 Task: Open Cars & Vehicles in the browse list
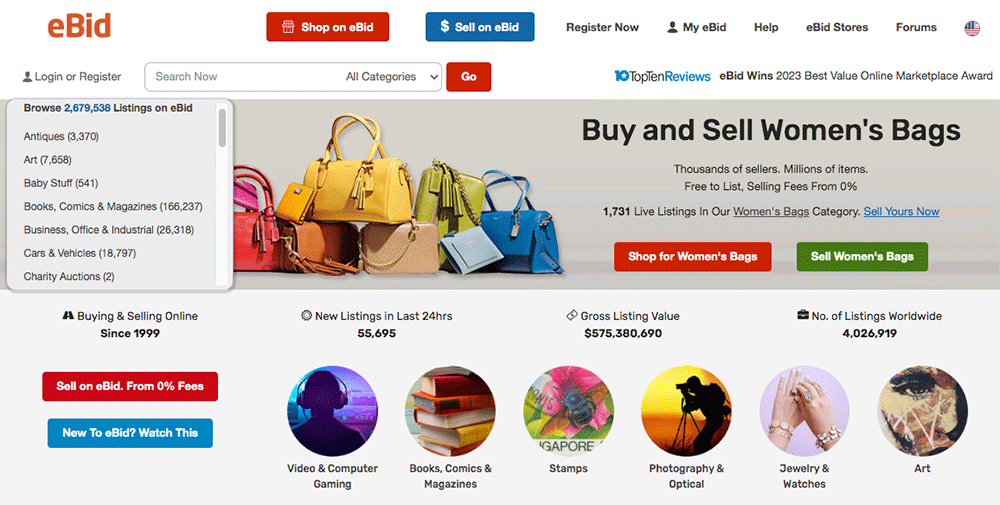(80, 253)
